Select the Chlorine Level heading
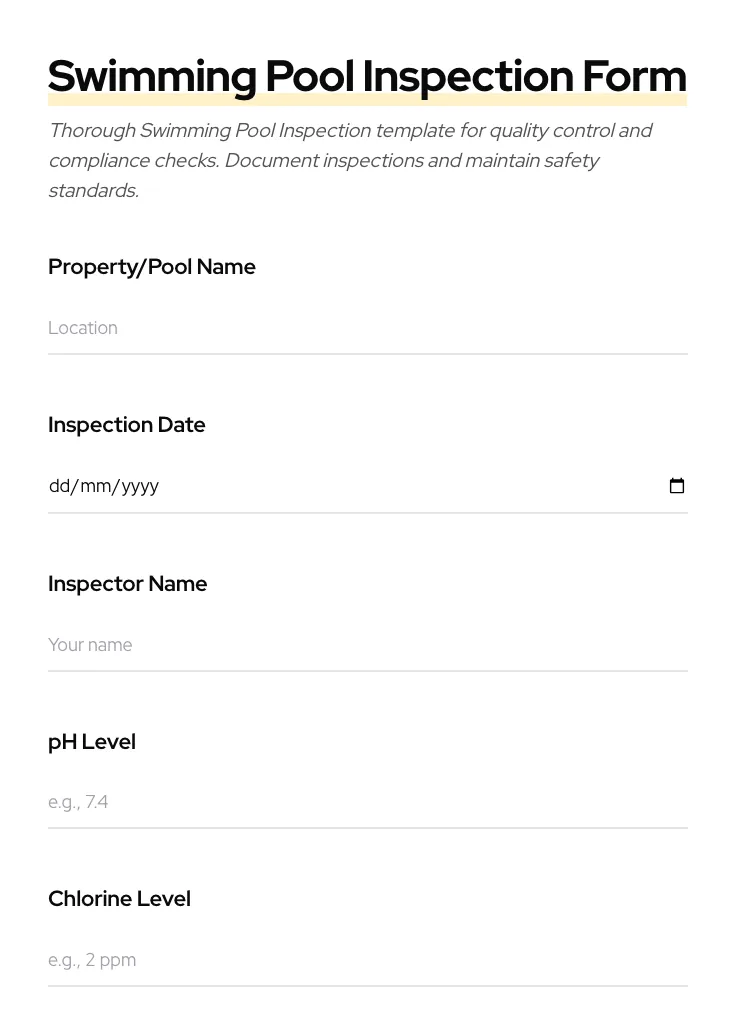Viewport: 736px width, 1024px height. pos(119,898)
